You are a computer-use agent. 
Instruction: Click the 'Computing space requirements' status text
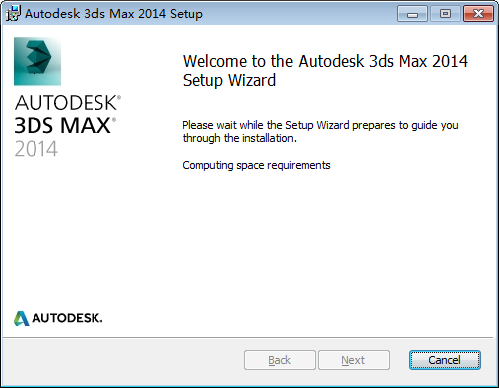tap(256, 165)
